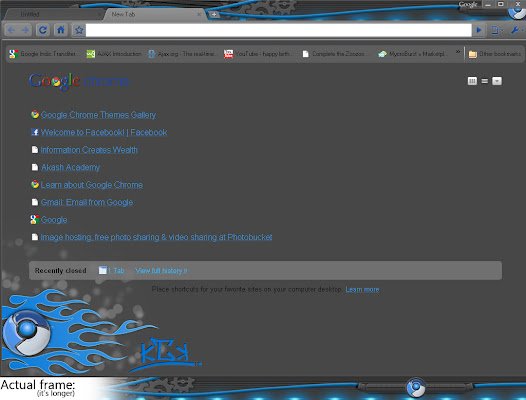Bookmark this page with the star
This screenshot has width=526, height=400.
click(79, 30)
